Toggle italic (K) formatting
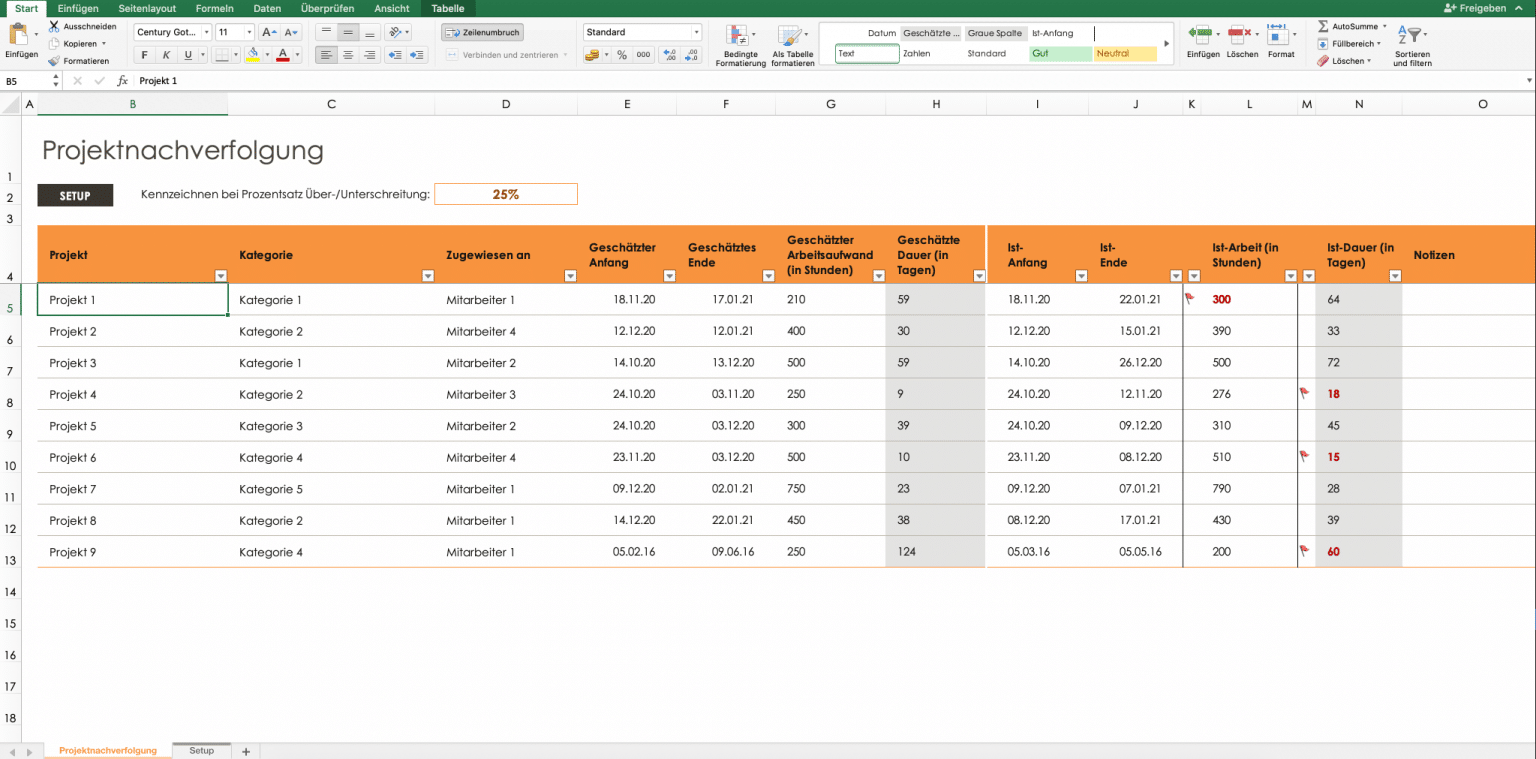 [166, 55]
